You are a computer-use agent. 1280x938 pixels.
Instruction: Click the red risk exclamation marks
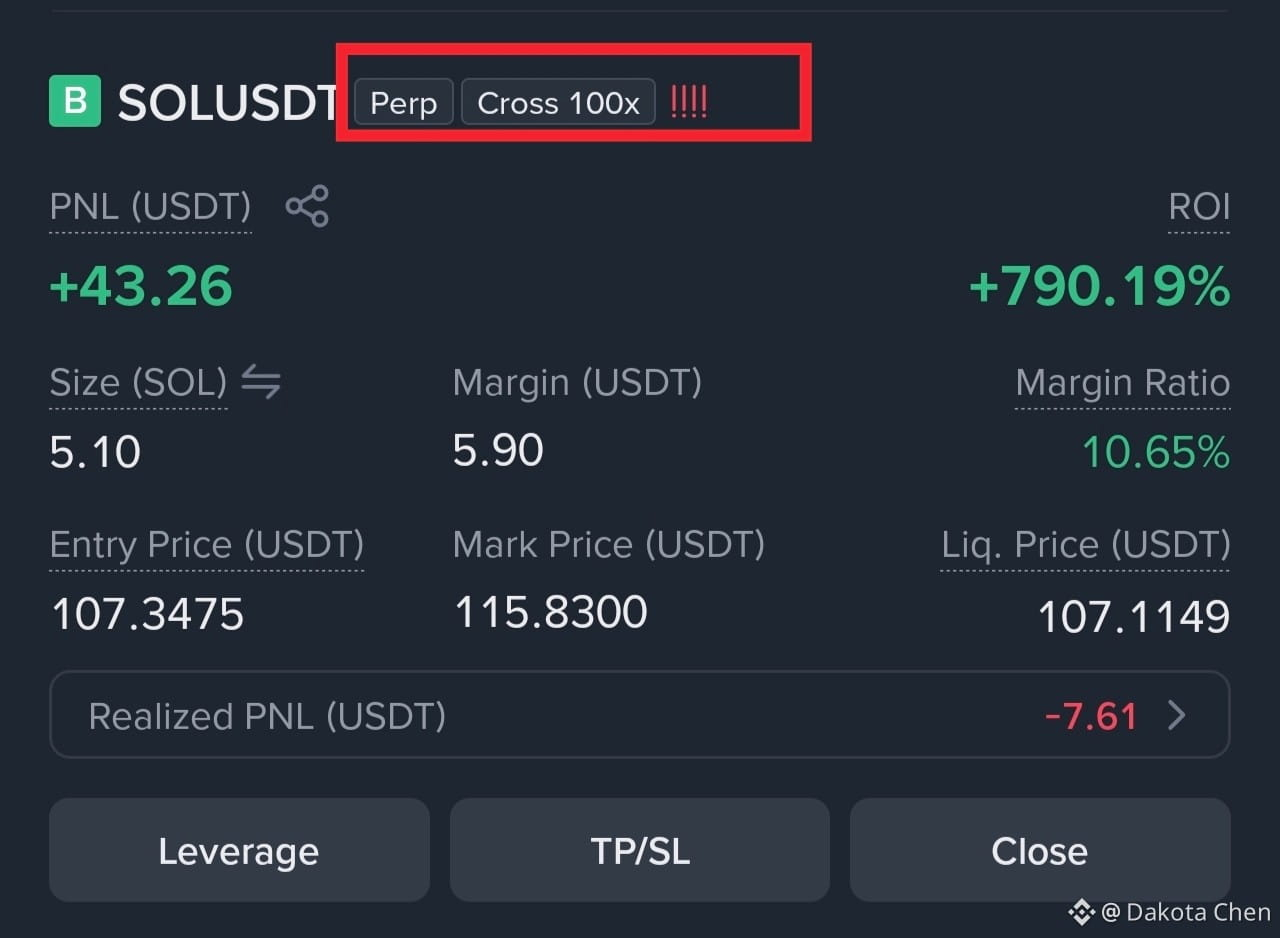(689, 102)
